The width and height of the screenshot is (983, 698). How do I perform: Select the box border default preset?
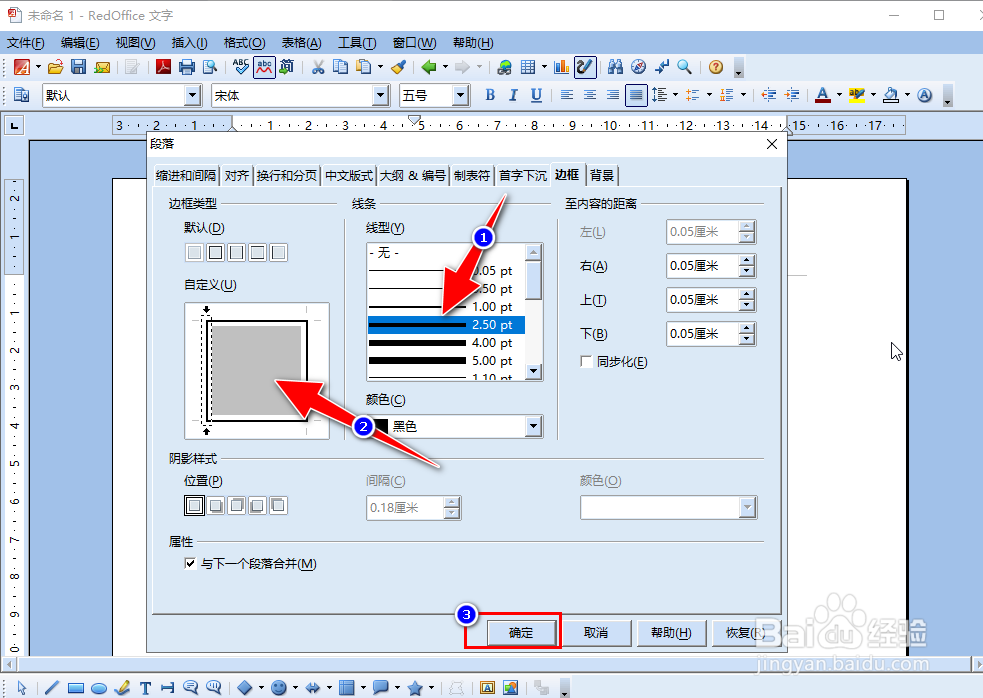[x=216, y=252]
